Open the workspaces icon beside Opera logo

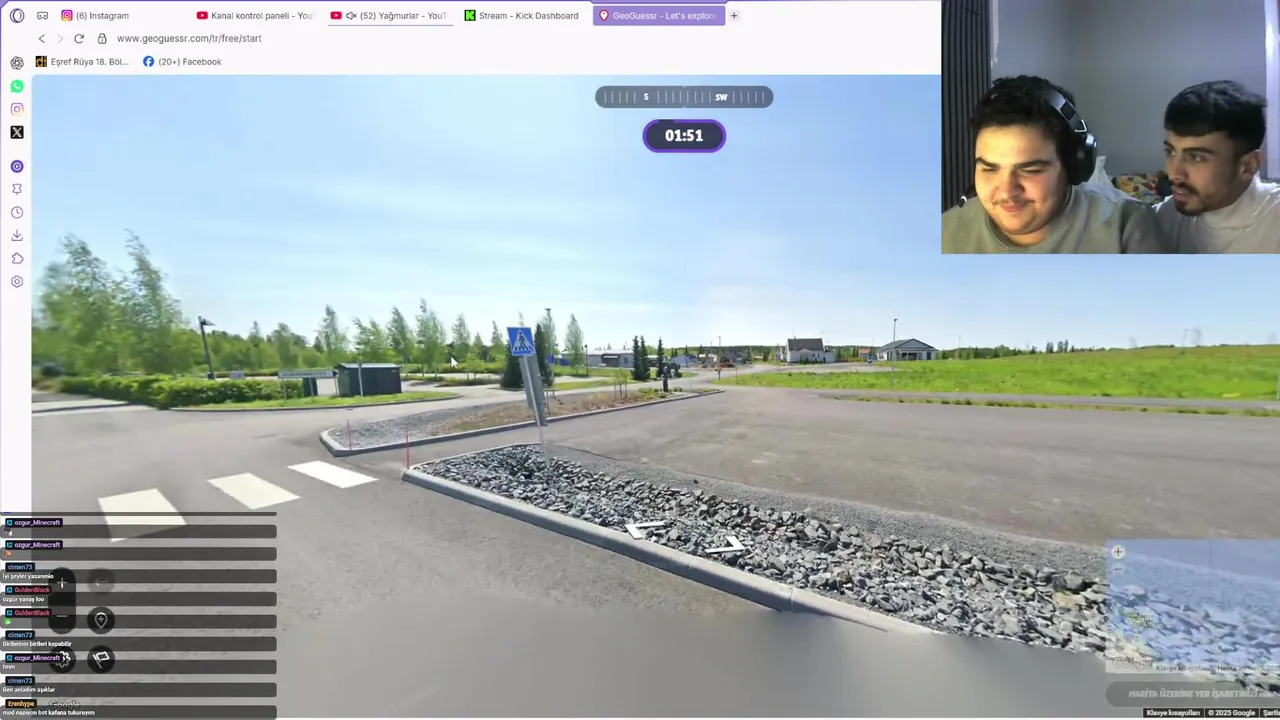pos(42,16)
